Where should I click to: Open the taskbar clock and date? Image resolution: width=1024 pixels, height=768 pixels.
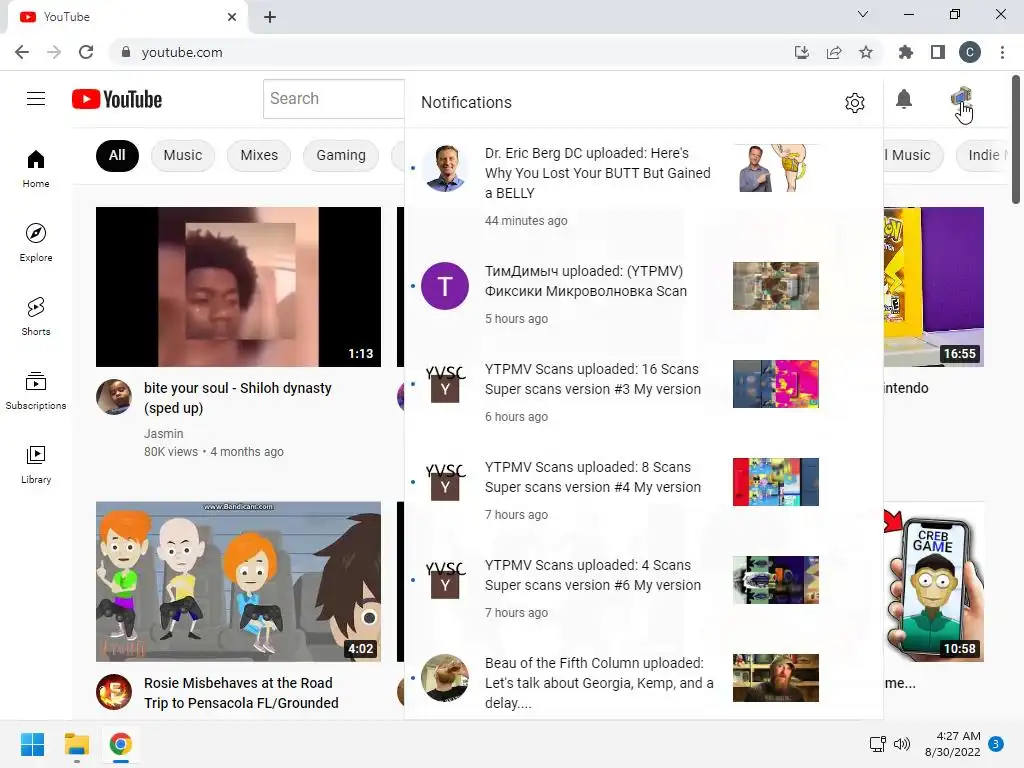click(x=952, y=744)
